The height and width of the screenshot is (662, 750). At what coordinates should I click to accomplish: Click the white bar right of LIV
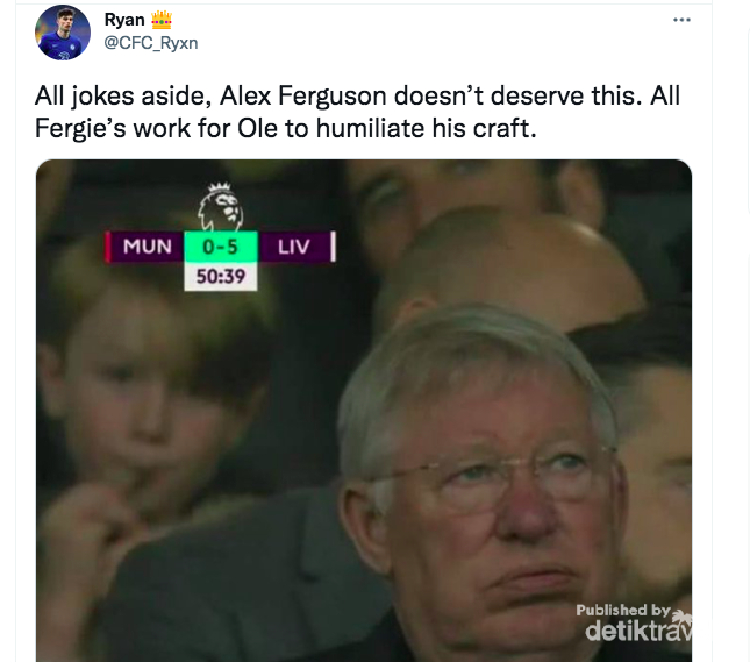pyautogui.click(x=332, y=247)
